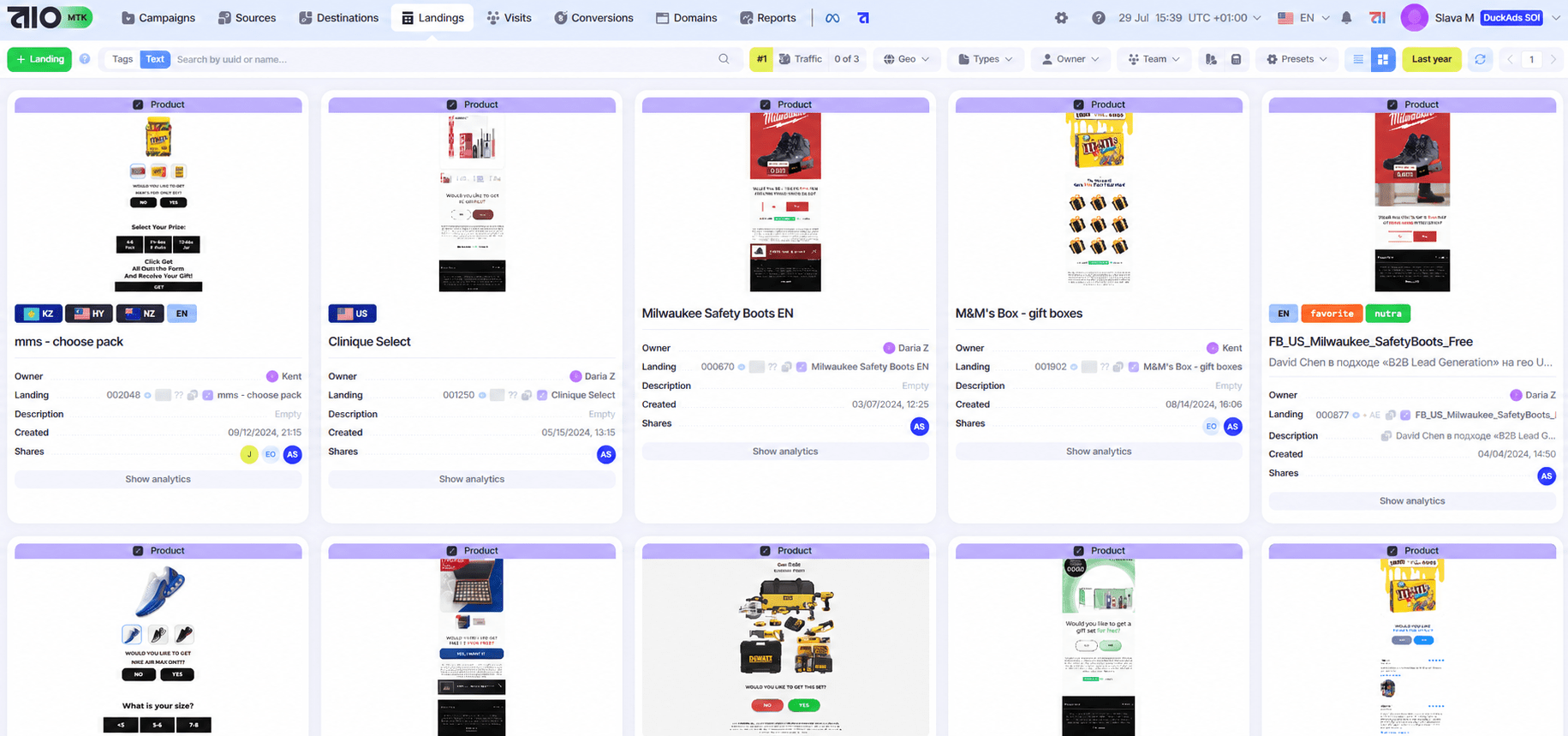1568x736 pixels.
Task: Click the J share avatar on mms - choose pack
Action: coord(249,454)
